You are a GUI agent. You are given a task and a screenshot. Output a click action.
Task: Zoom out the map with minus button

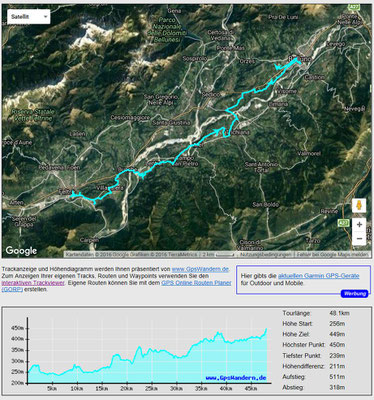(359, 239)
